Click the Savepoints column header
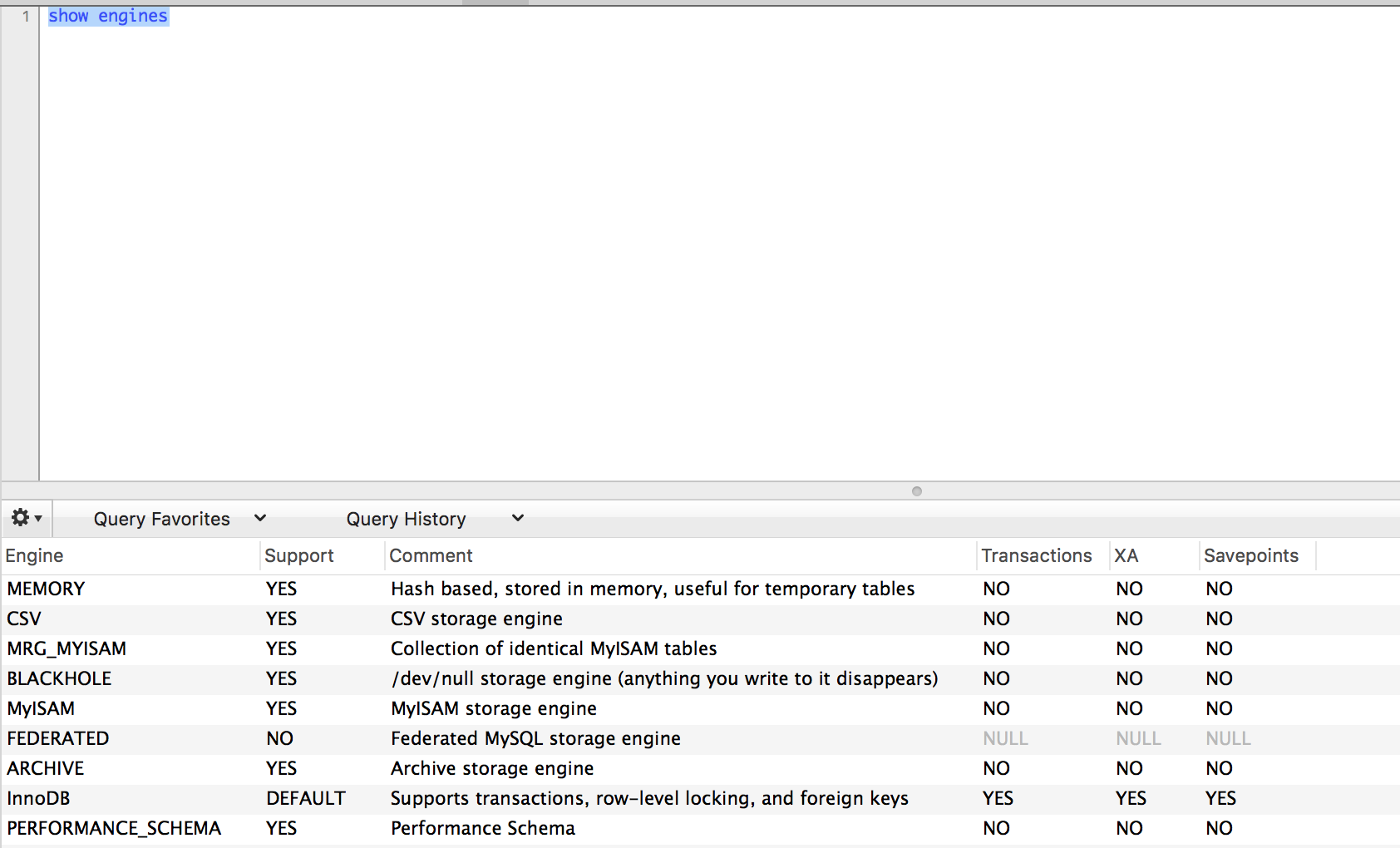The height and width of the screenshot is (848, 1400). [x=1251, y=555]
